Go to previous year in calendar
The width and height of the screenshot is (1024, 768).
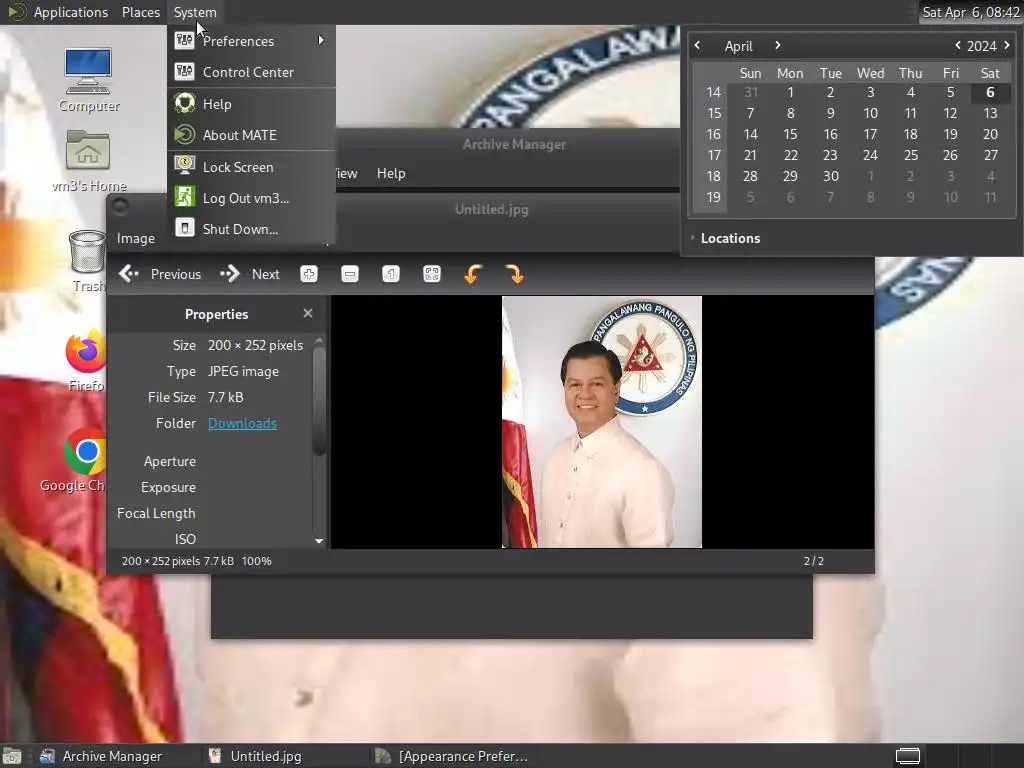click(x=957, y=45)
